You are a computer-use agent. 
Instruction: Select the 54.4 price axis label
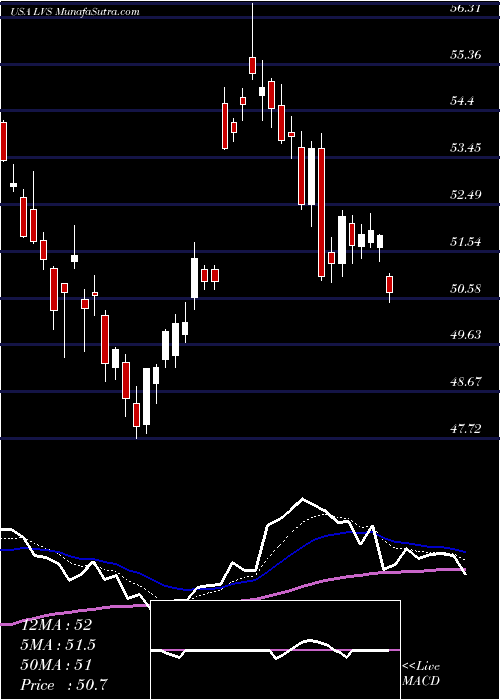click(x=462, y=101)
